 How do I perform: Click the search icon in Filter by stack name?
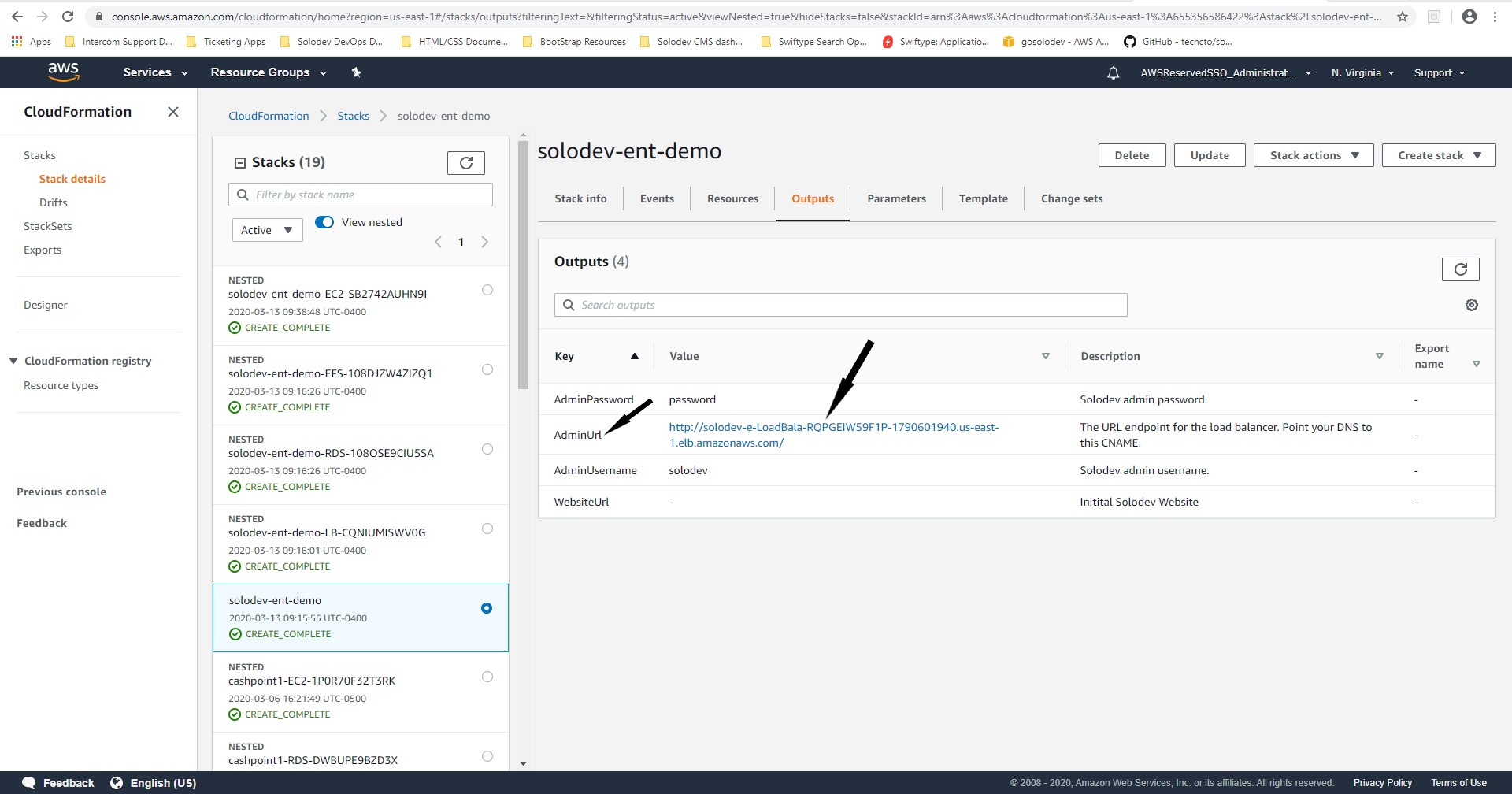click(x=243, y=195)
